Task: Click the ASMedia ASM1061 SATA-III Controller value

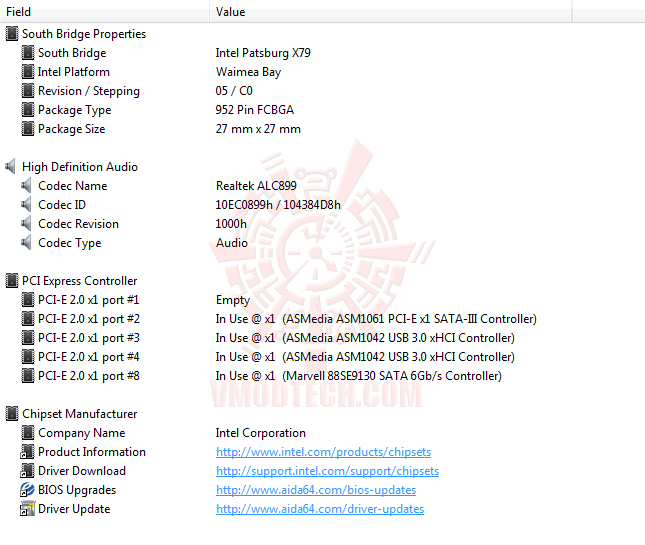Action: [376, 319]
